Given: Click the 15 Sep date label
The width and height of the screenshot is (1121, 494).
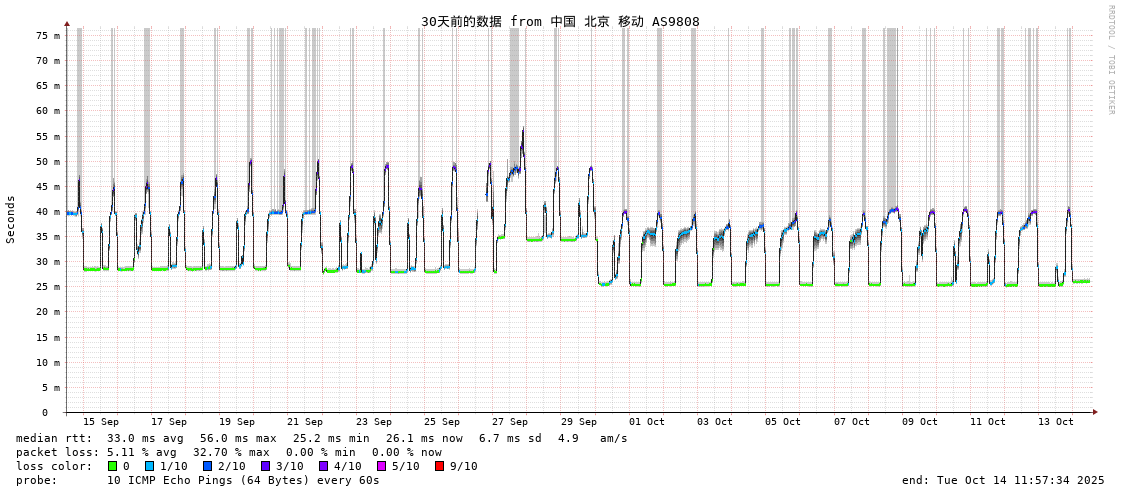Looking at the screenshot, I should pyautogui.click(x=100, y=422).
